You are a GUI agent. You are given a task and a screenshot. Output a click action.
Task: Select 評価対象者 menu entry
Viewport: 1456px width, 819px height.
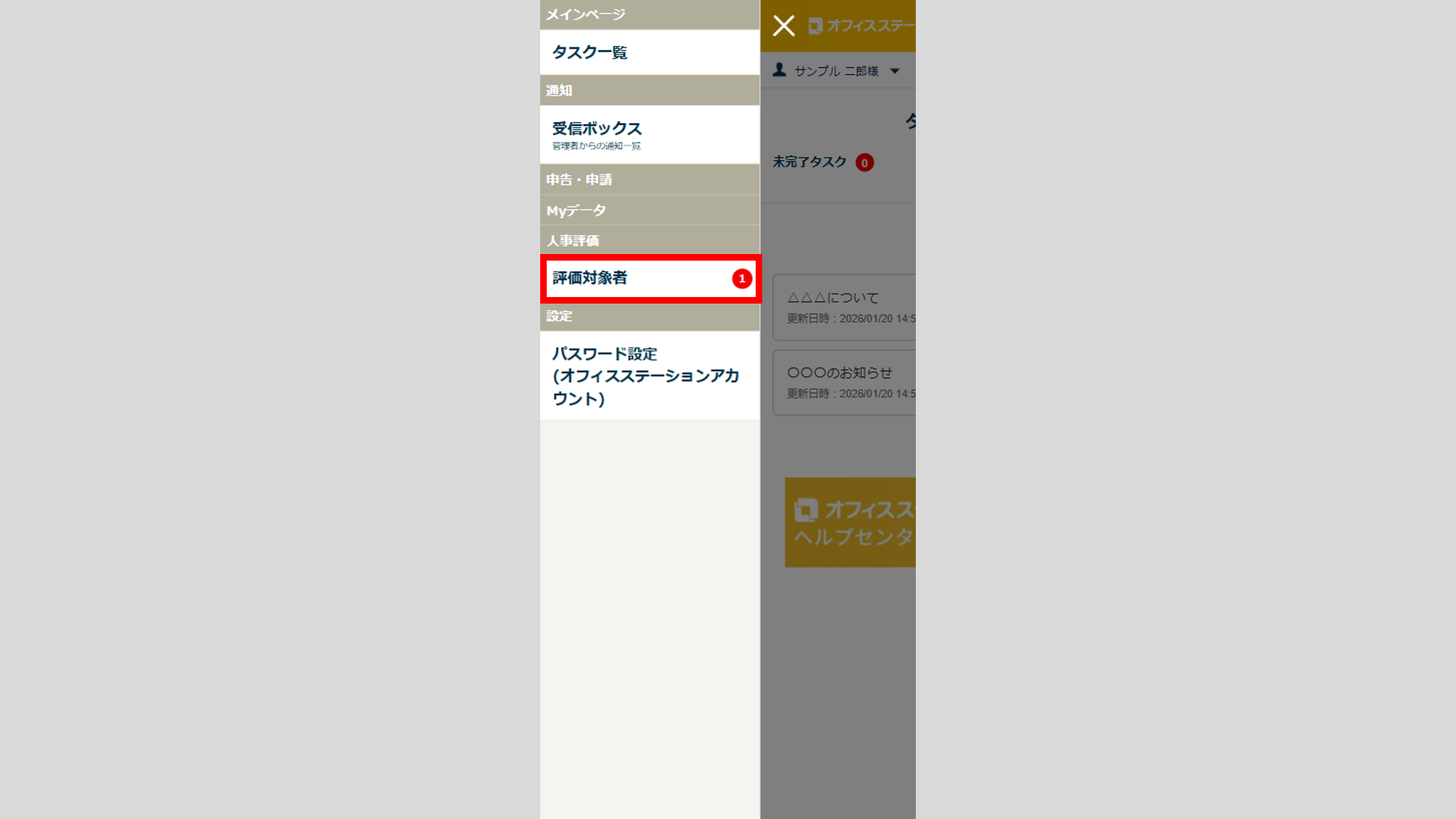(x=651, y=278)
